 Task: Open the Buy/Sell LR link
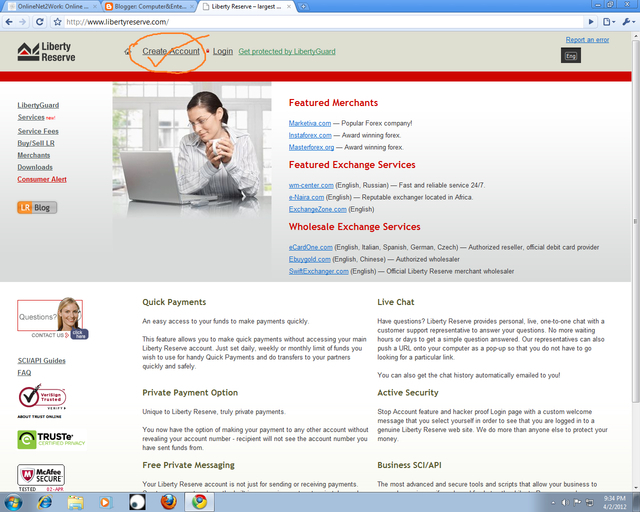tap(36, 143)
